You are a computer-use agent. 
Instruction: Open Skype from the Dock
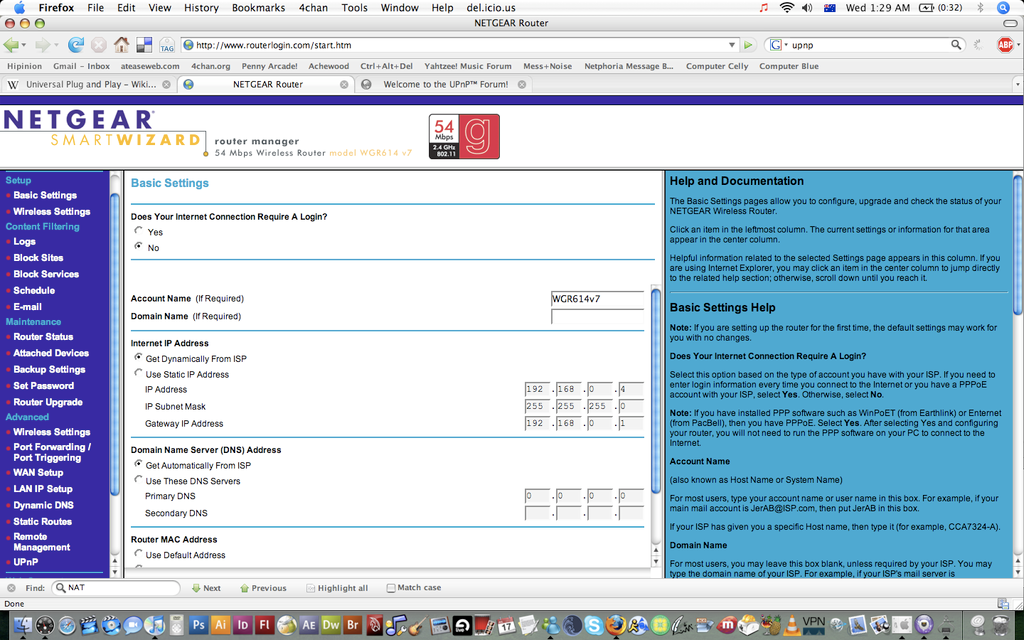(x=594, y=625)
